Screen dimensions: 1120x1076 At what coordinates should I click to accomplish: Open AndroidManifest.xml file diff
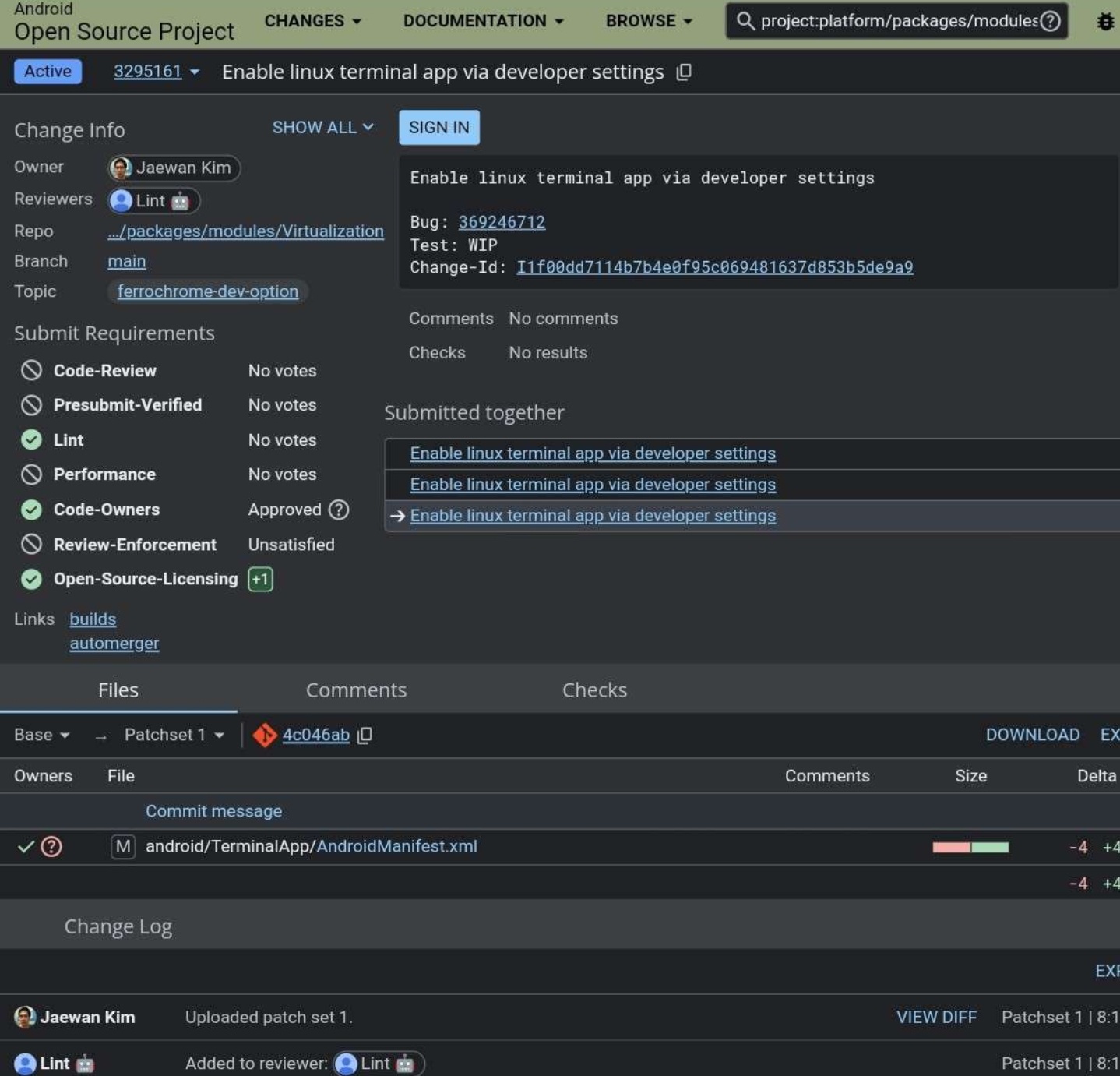[x=312, y=846]
